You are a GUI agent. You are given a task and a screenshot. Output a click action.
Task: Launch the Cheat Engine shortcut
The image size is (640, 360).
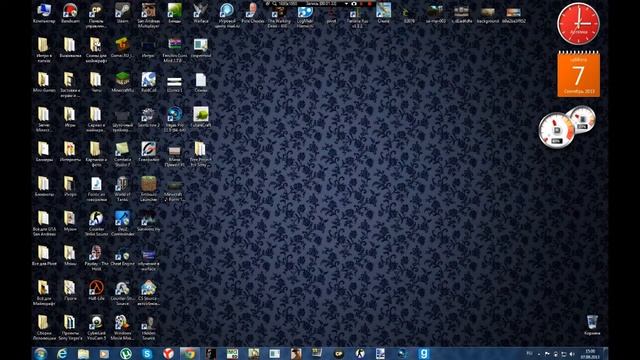(x=122, y=256)
